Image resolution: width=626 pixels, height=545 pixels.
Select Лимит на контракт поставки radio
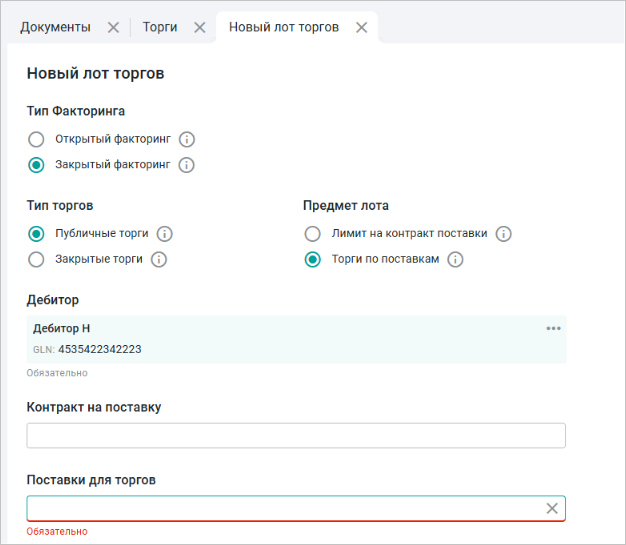tap(313, 234)
